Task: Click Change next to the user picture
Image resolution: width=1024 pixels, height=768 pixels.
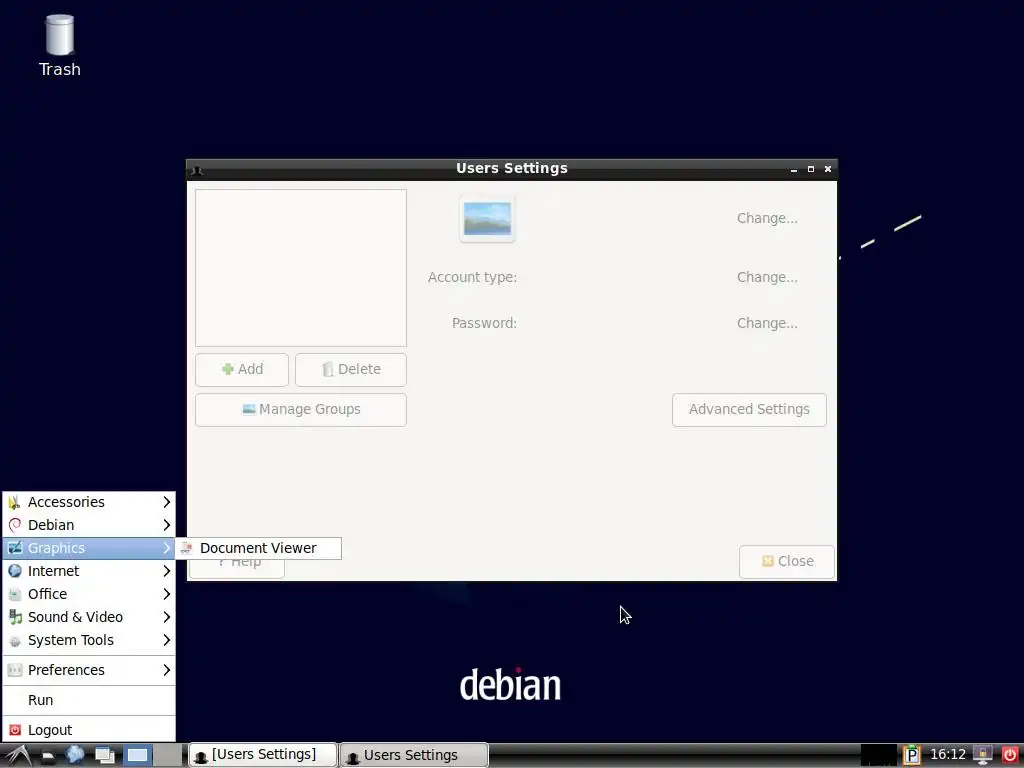Action: pyautogui.click(x=767, y=219)
